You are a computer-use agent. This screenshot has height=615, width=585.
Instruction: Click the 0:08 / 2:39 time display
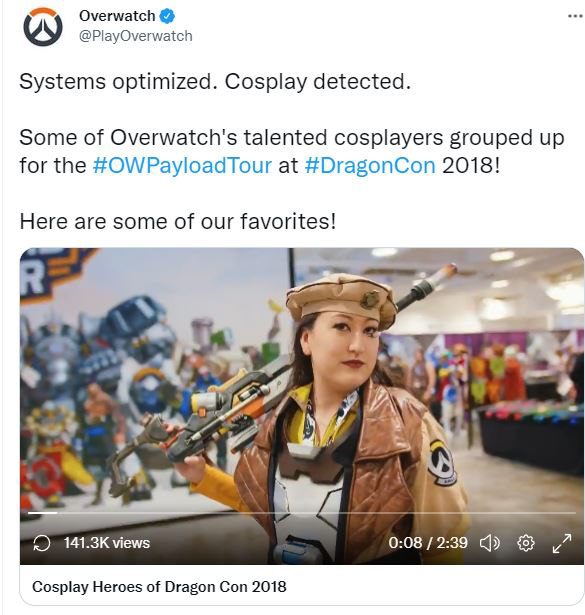(428, 543)
